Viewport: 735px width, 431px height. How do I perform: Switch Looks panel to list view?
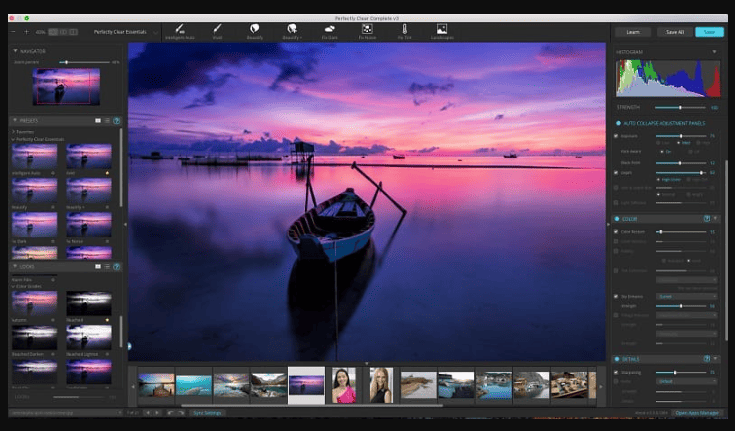point(107,266)
